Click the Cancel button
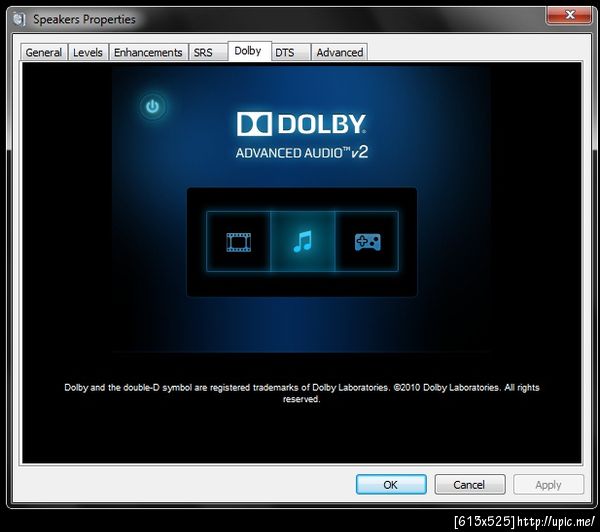 (x=470, y=485)
